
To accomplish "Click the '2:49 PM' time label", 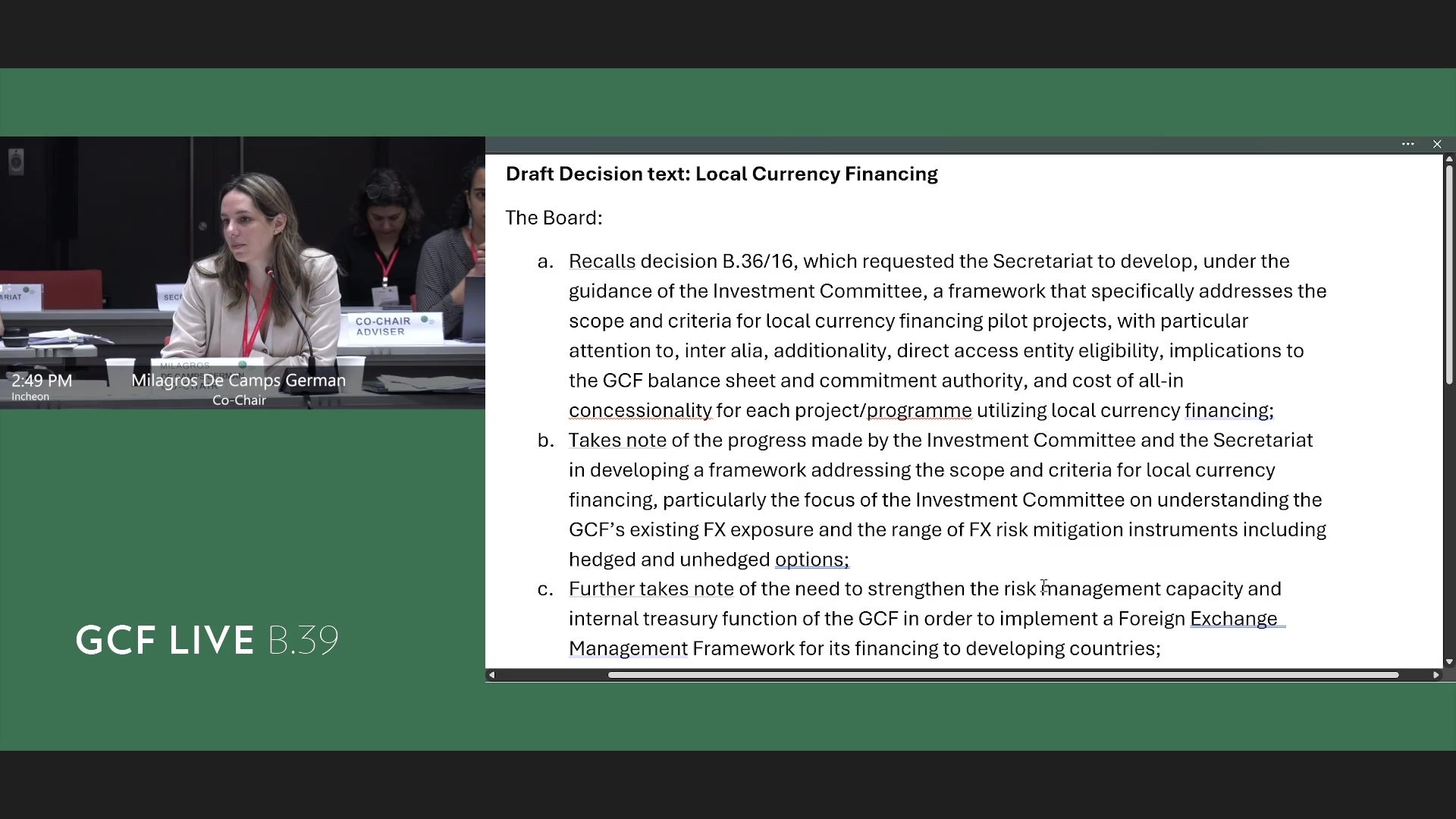I will coord(42,381).
